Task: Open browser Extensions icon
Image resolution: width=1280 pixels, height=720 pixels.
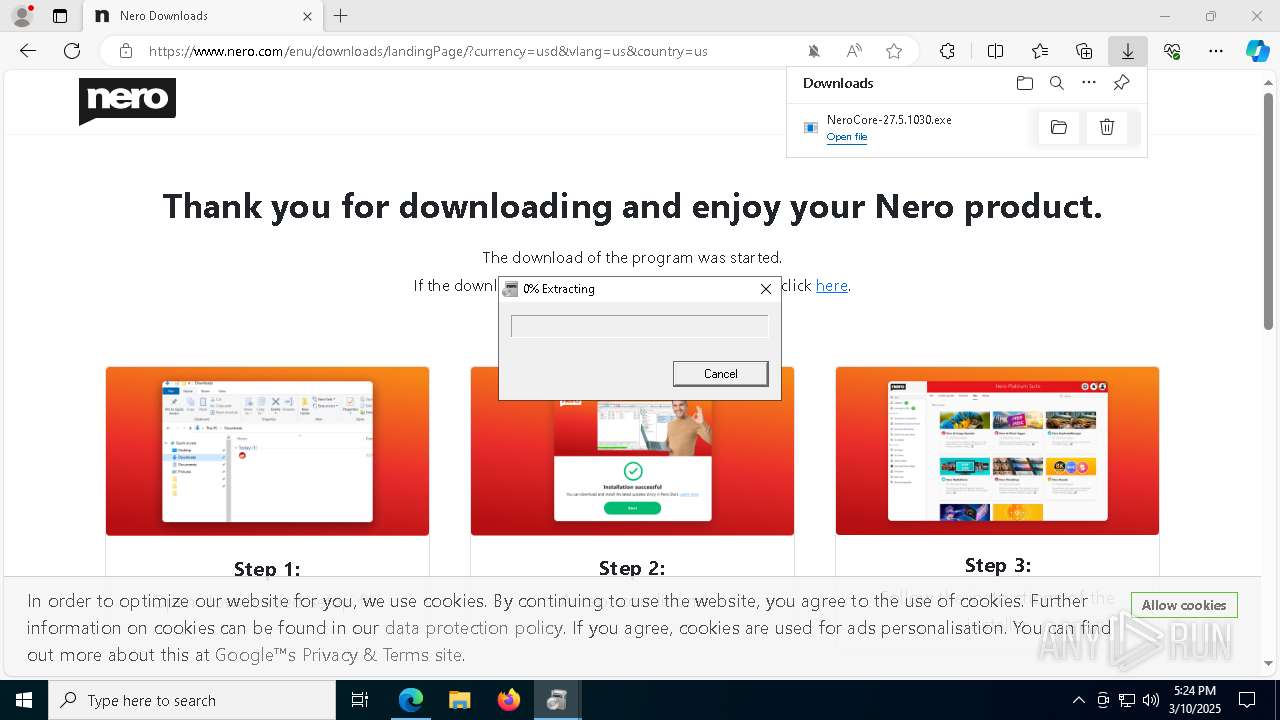Action: coord(947,51)
